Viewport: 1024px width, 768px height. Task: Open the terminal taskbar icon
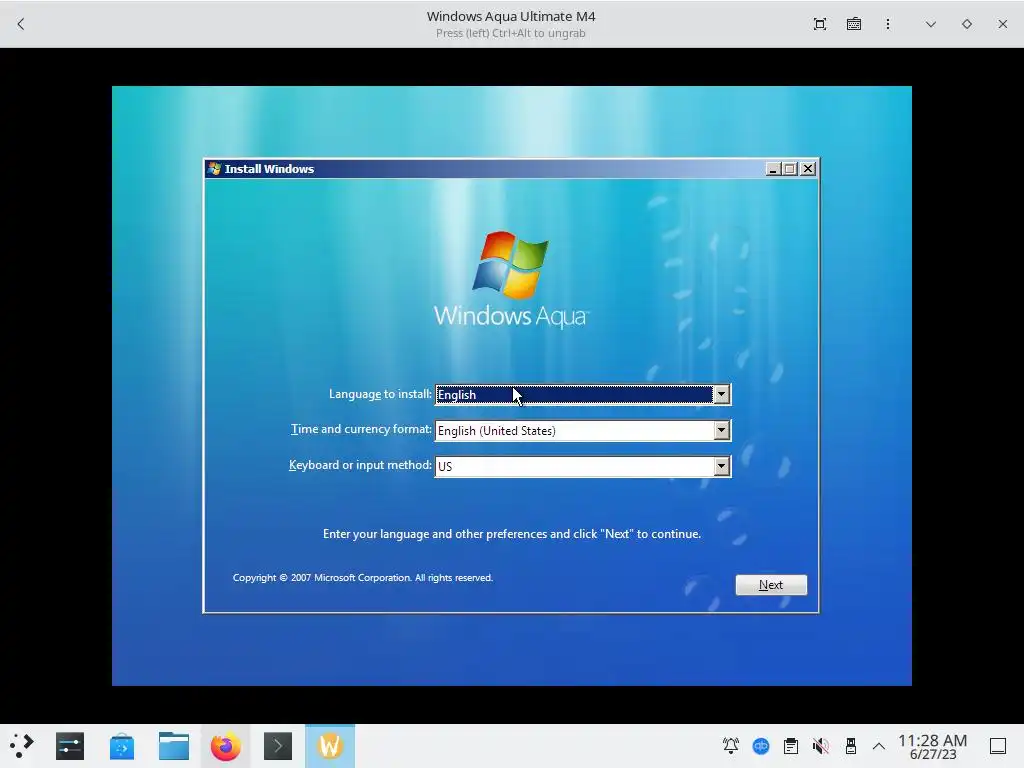(278, 746)
